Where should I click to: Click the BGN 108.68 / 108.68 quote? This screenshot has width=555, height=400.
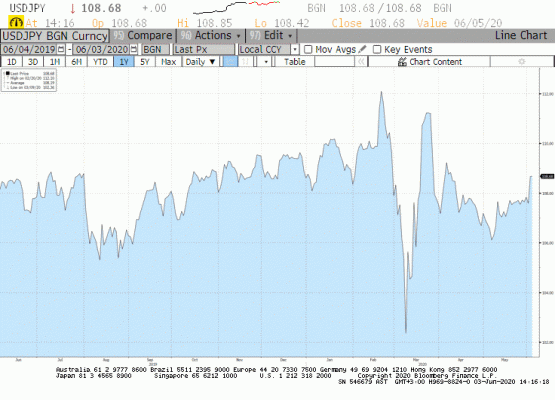(x=379, y=8)
